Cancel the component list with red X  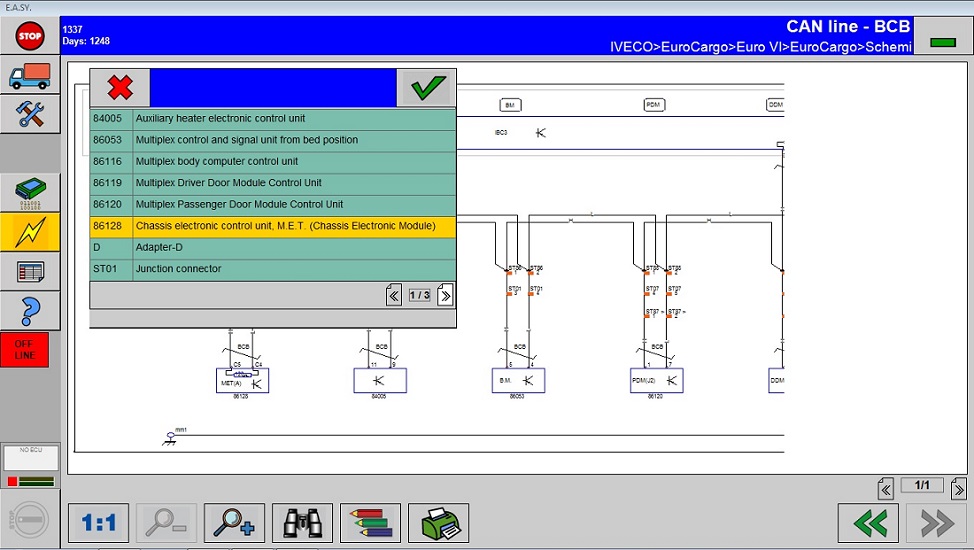coord(120,88)
